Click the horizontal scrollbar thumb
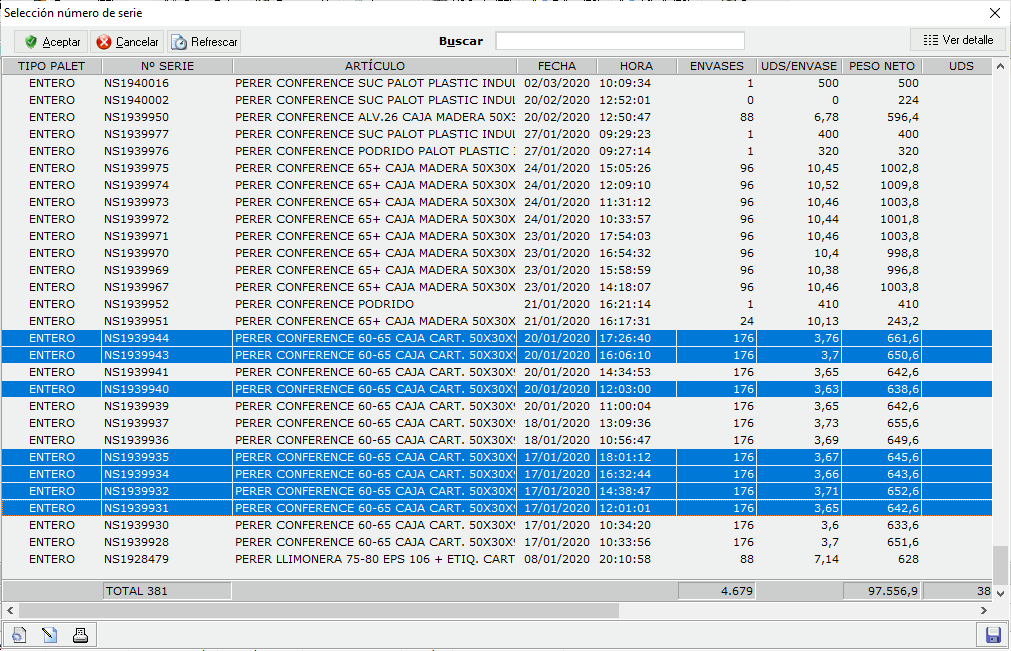 tap(319, 610)
